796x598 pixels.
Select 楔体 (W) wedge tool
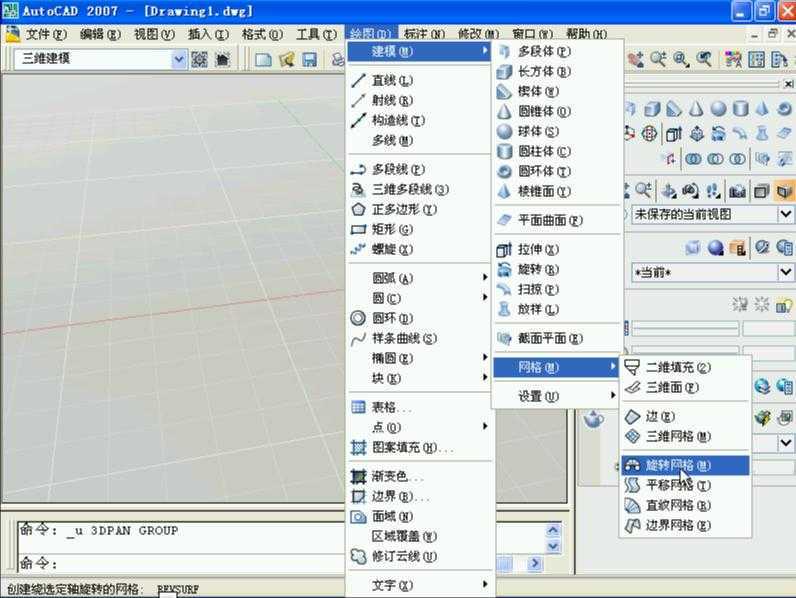pyautogui.click(x=556, y=91)
